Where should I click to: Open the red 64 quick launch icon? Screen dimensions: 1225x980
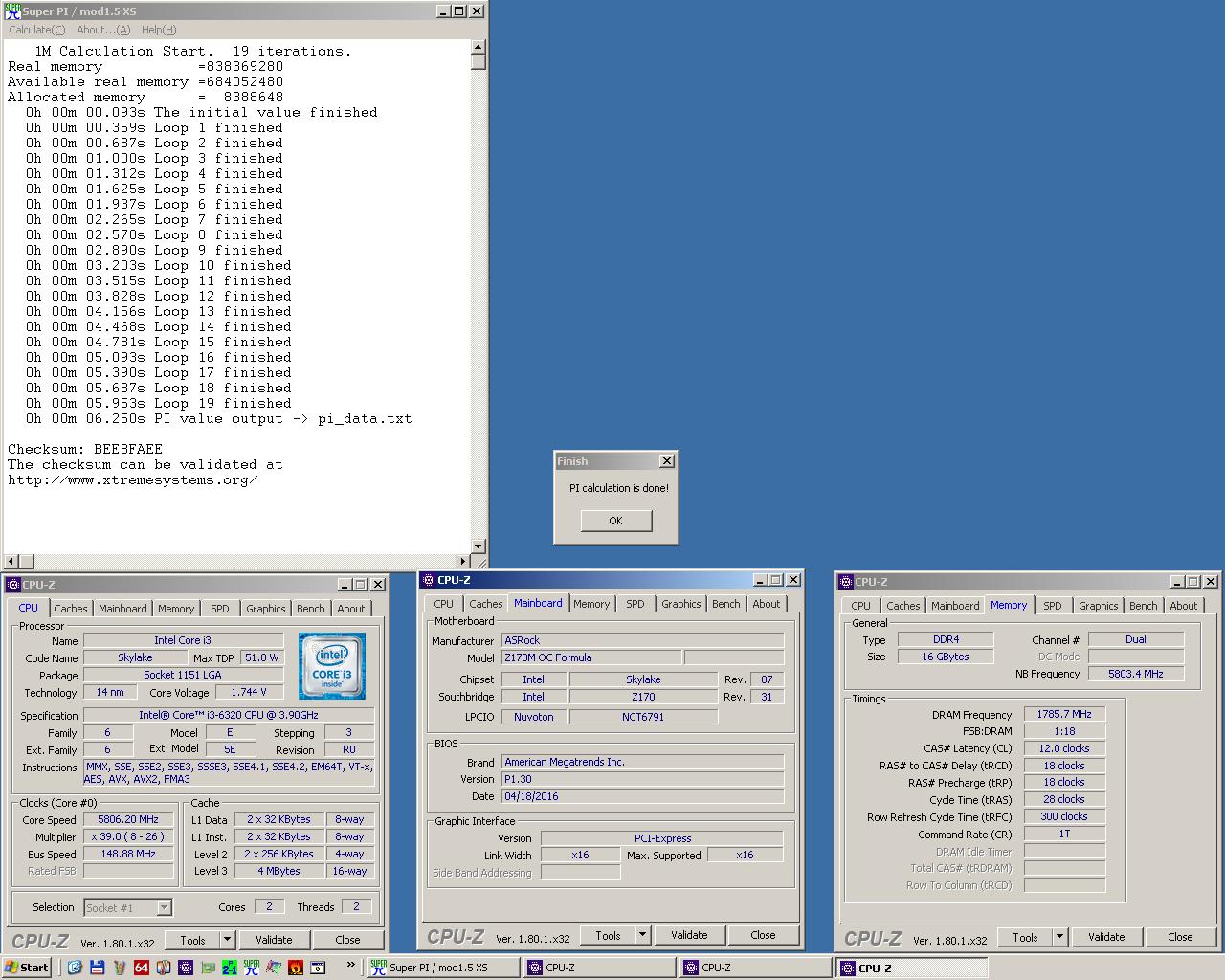[x=142, y=968]
